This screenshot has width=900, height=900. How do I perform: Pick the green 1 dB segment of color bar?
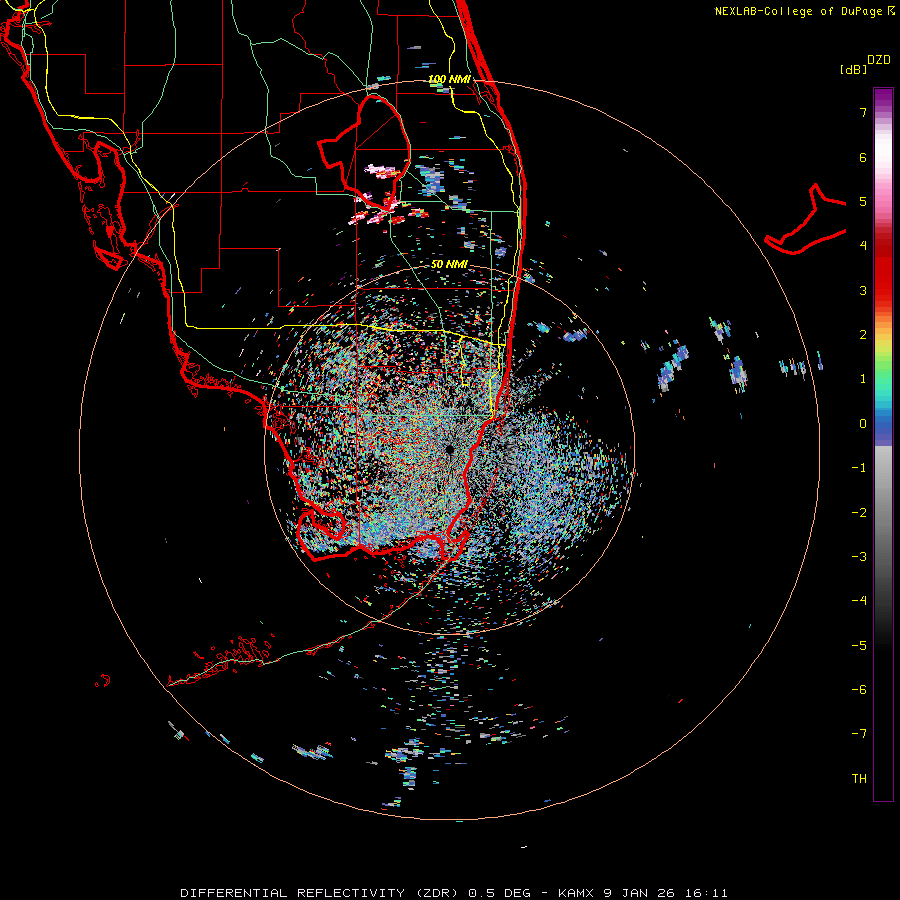coord(883,376)
